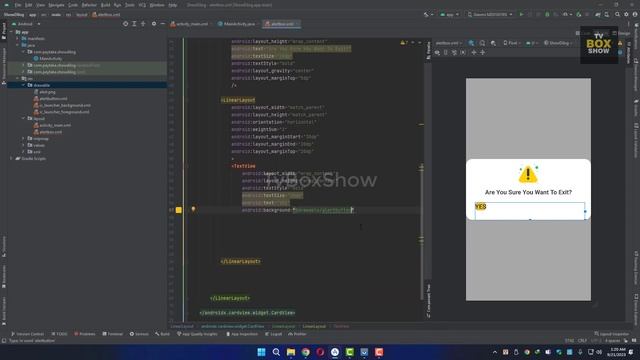Click the design surface select icon
Screen dimensions: 640x360
tap(471, 43)
